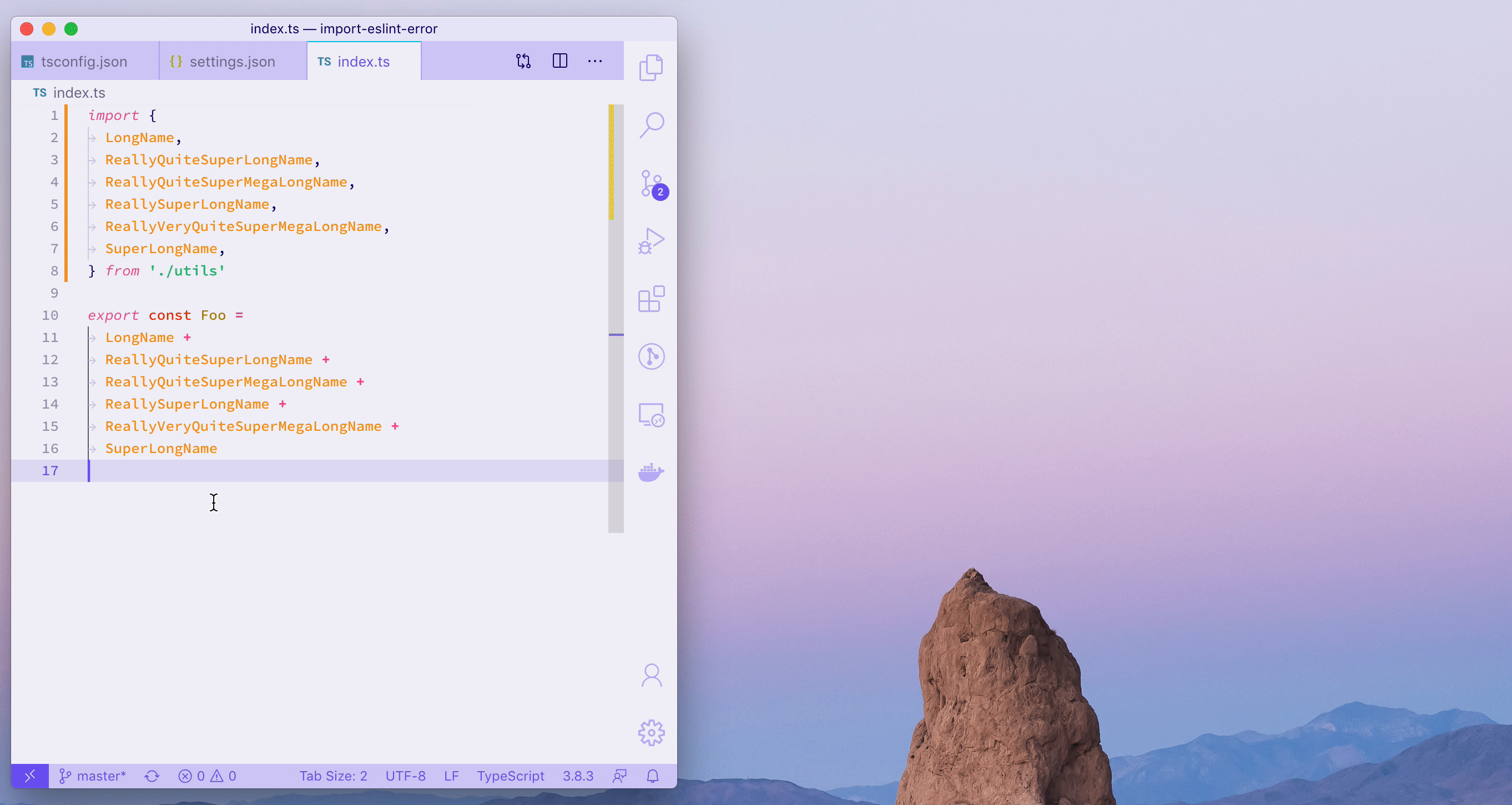1512x805 pixels.
Task: Open Problems panel via errors and warnings count
Action: pos(207,776)
